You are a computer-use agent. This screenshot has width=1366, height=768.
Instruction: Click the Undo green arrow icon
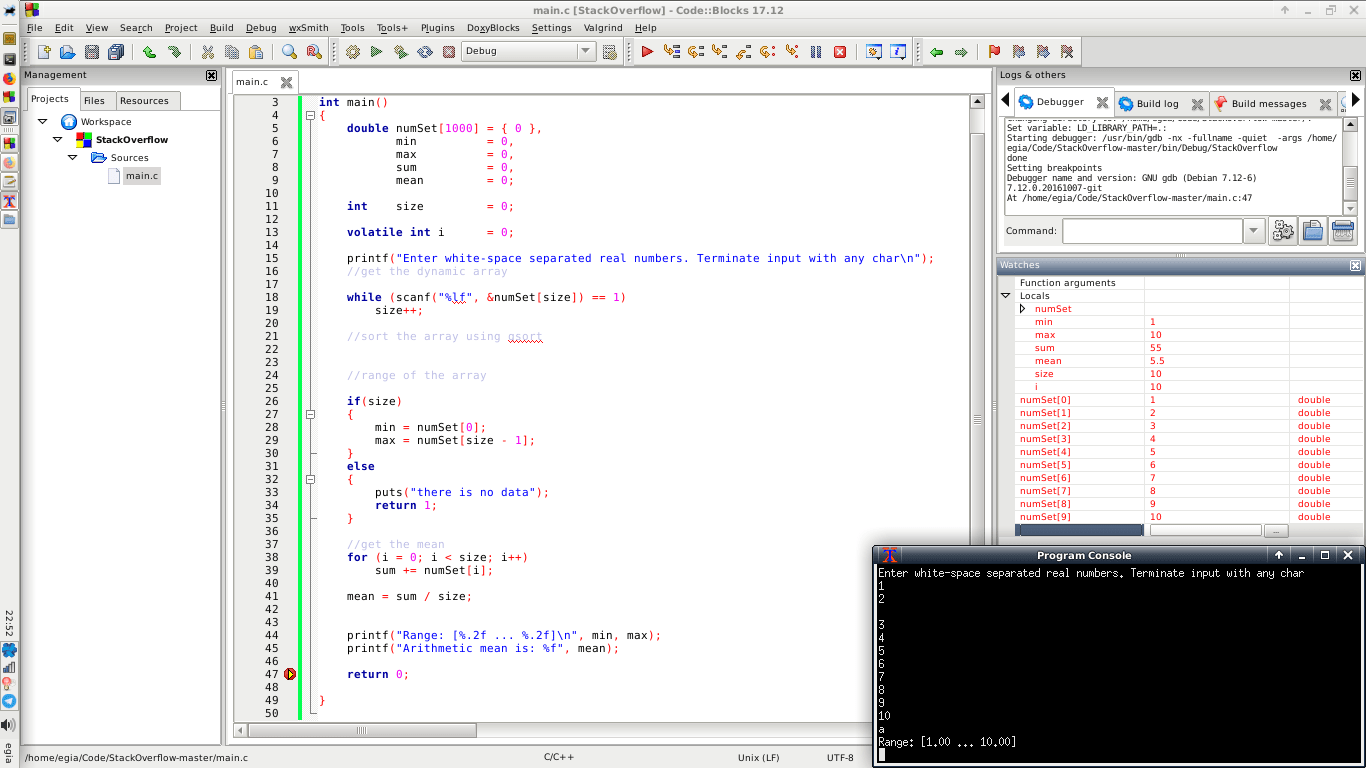click(x=149, y=52)
